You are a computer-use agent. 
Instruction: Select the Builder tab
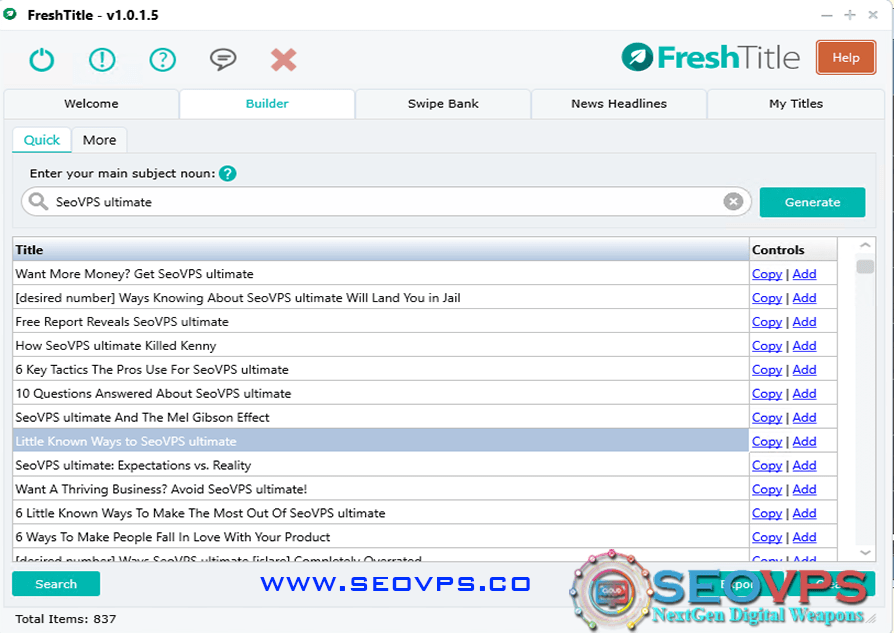tap(267, 104)
